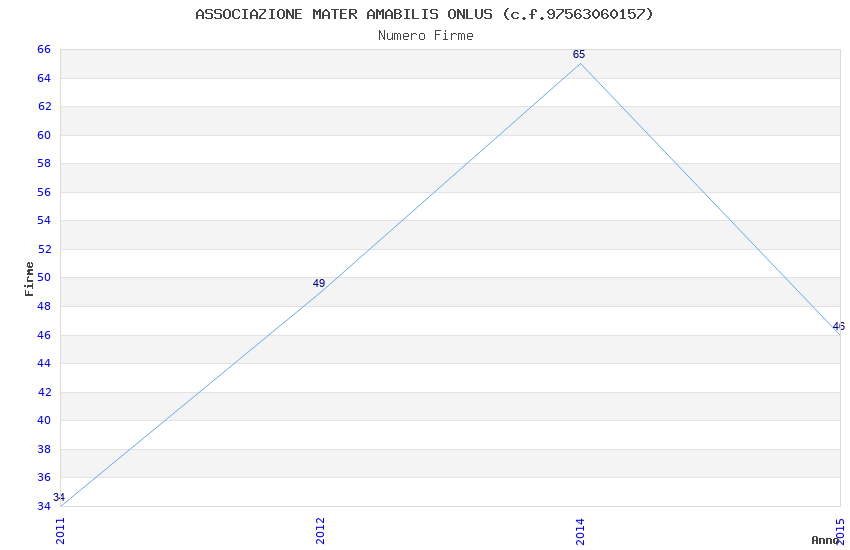The image size is (850, 550).
Task: Click the data label 46 at line end
Action: 839,326
